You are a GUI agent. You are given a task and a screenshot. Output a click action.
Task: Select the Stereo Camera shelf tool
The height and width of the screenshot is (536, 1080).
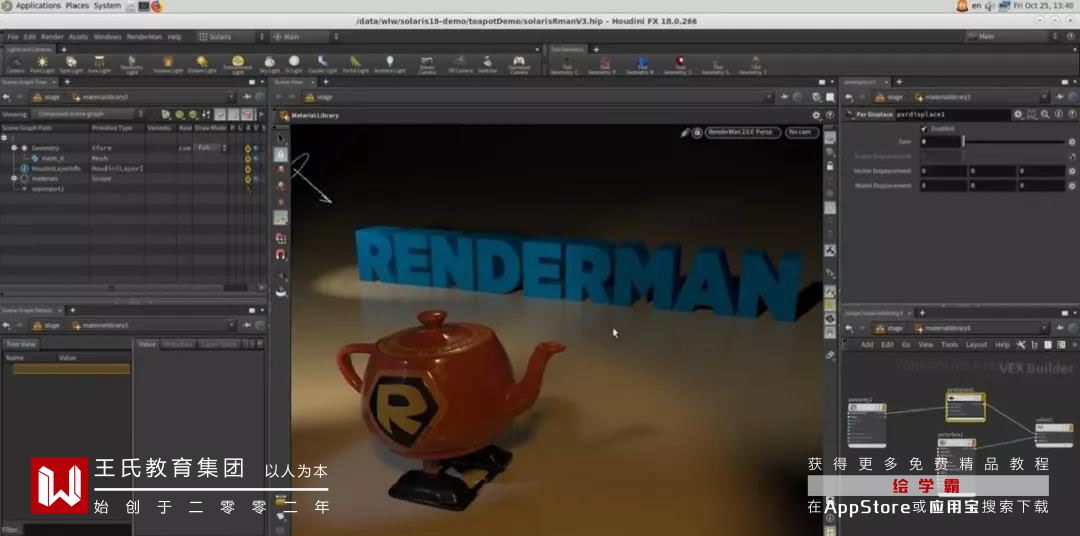click(x=427, y=64)
